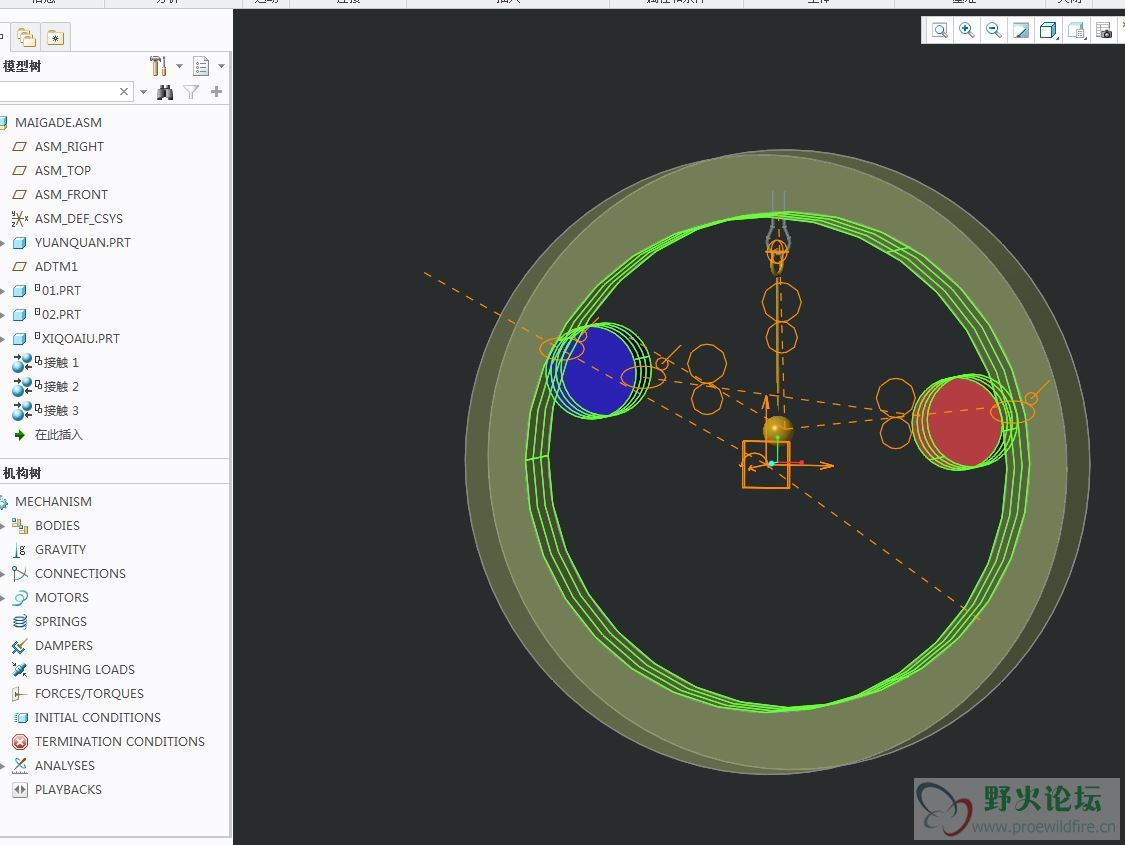Click the PLAYBACKS icon
1125x845 pixels.
click(x=20, y=790)
